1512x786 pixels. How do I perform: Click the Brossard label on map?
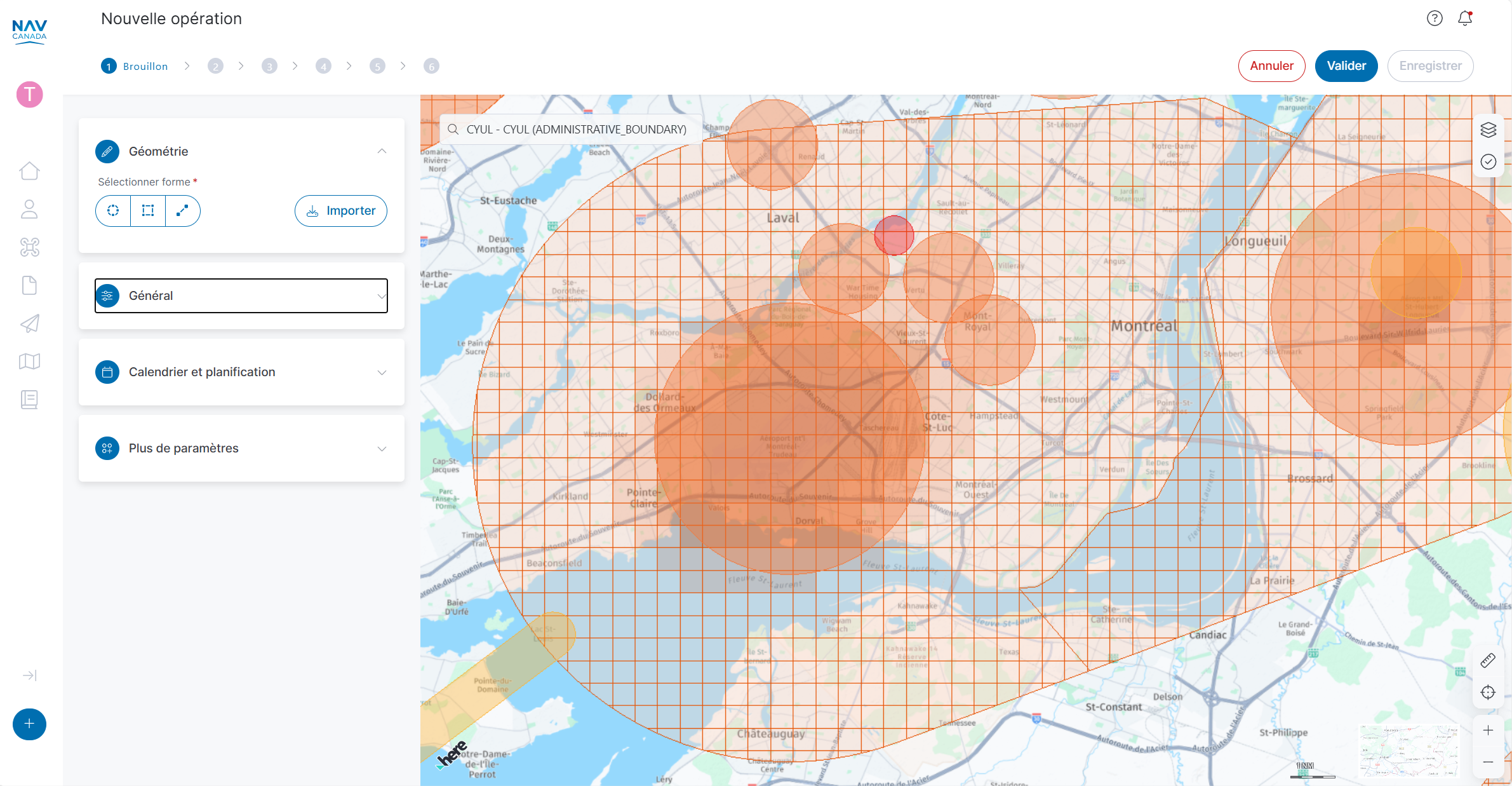(x=1309, y=478)
